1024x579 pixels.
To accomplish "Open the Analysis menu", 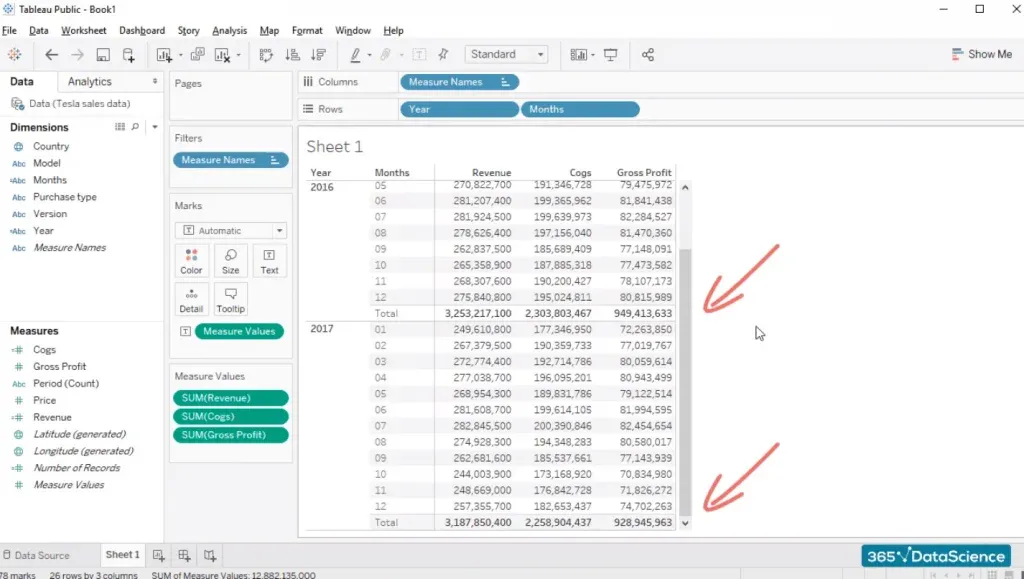I will [x=230, y=31].
